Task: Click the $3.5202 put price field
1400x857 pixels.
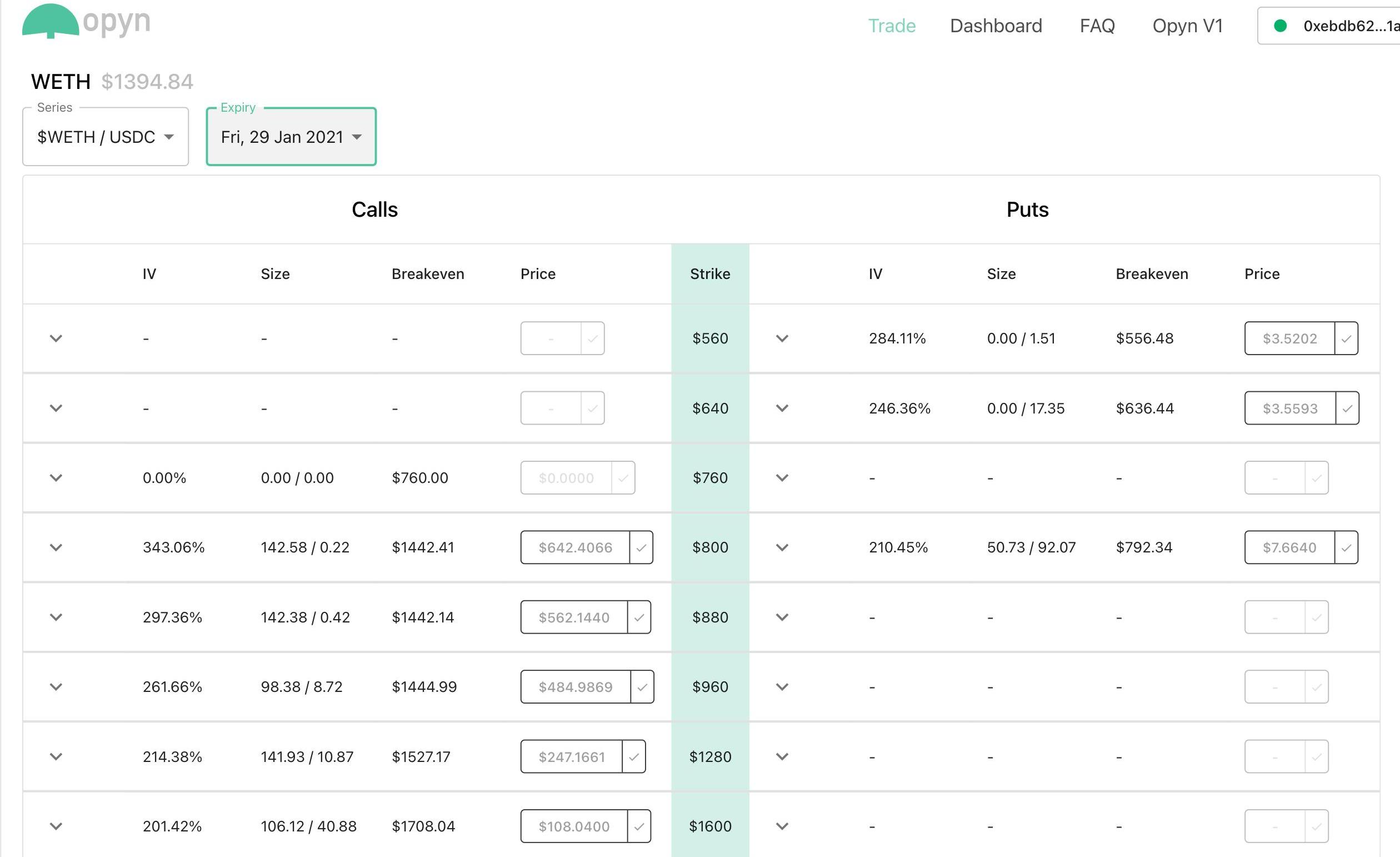Action: (x=1289, y=338)
